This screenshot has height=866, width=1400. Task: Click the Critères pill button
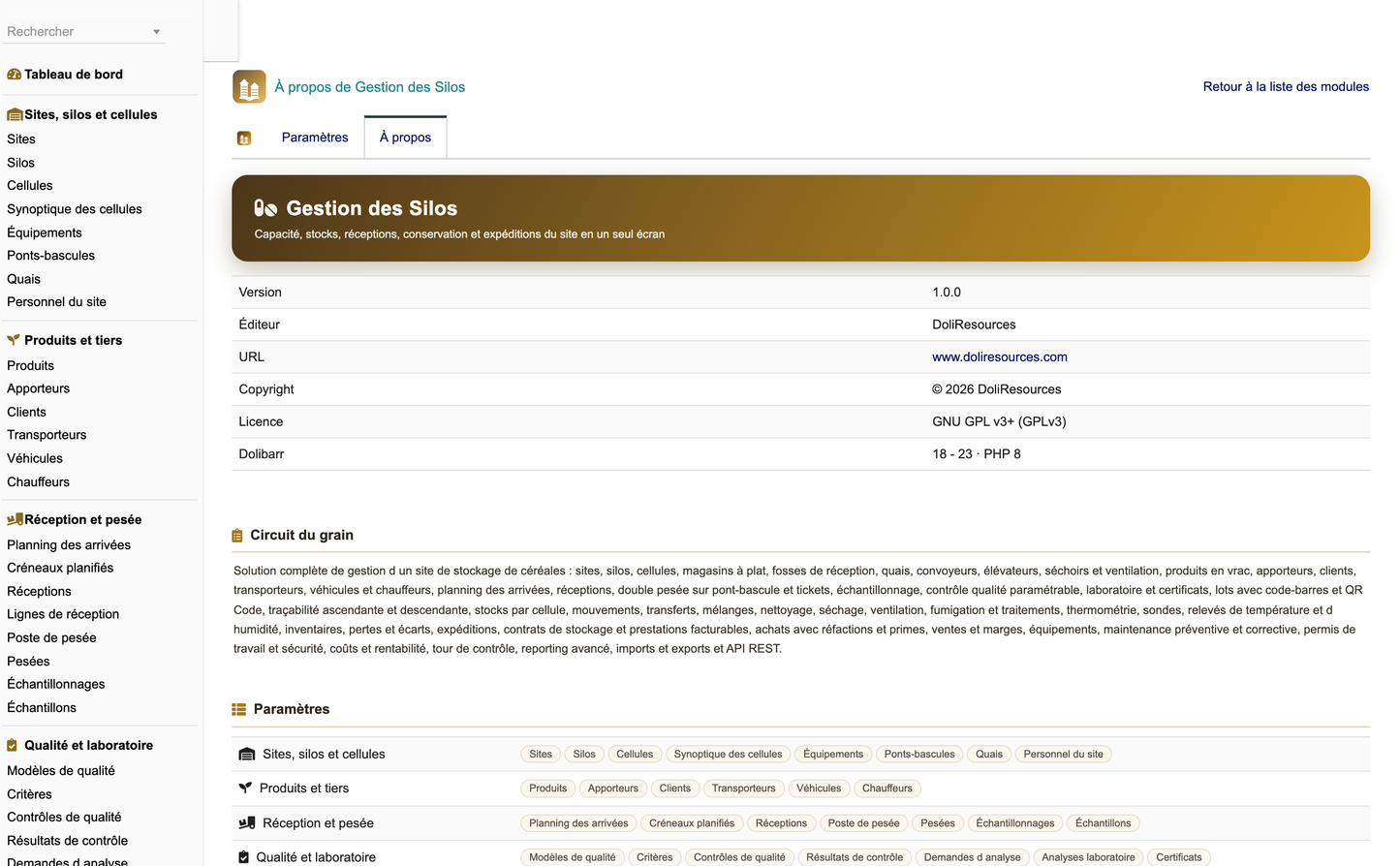pyautogui.click(x=655, y=857)
